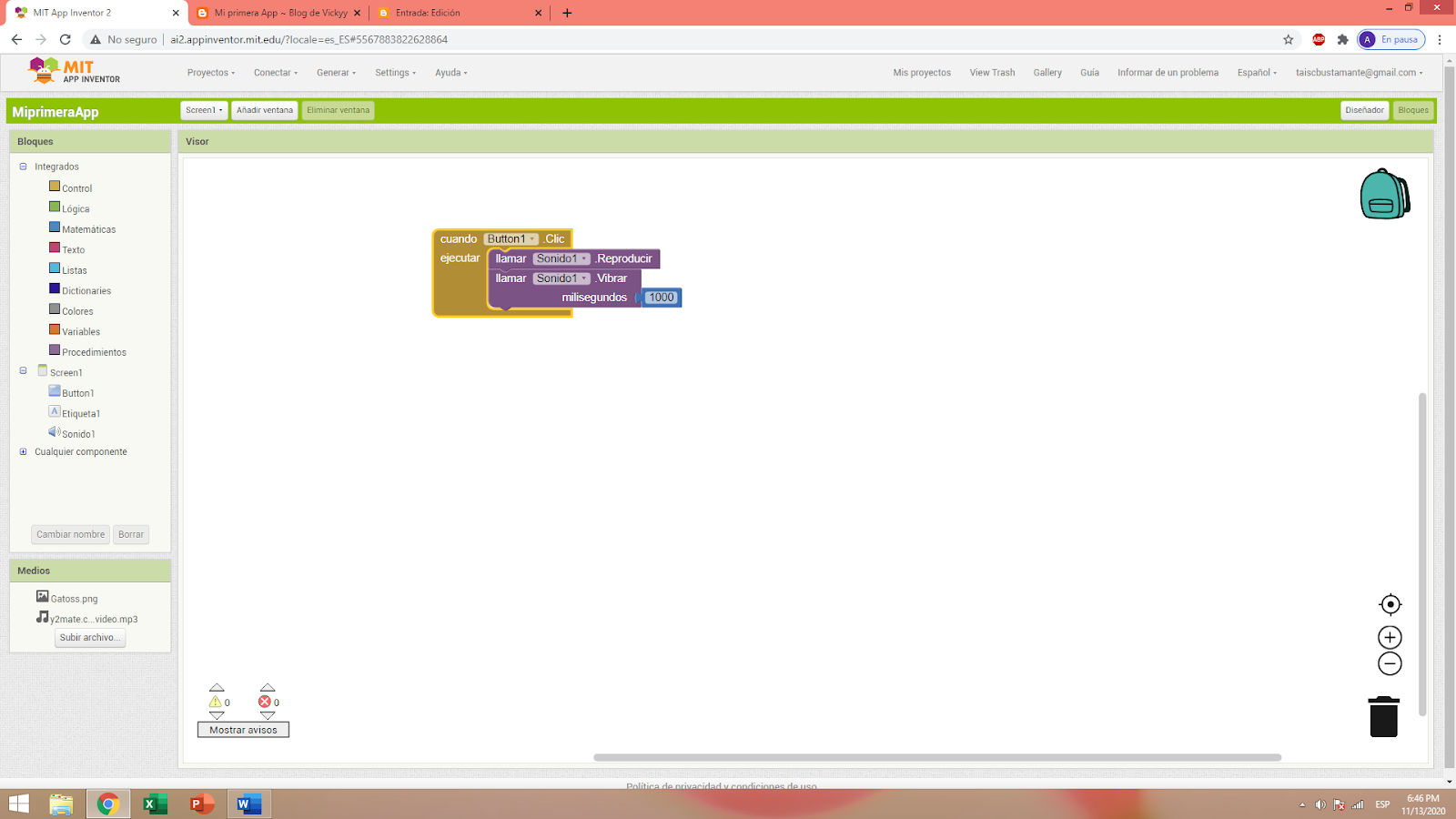Select the Matemáticas blocks color square

[55, 227]
